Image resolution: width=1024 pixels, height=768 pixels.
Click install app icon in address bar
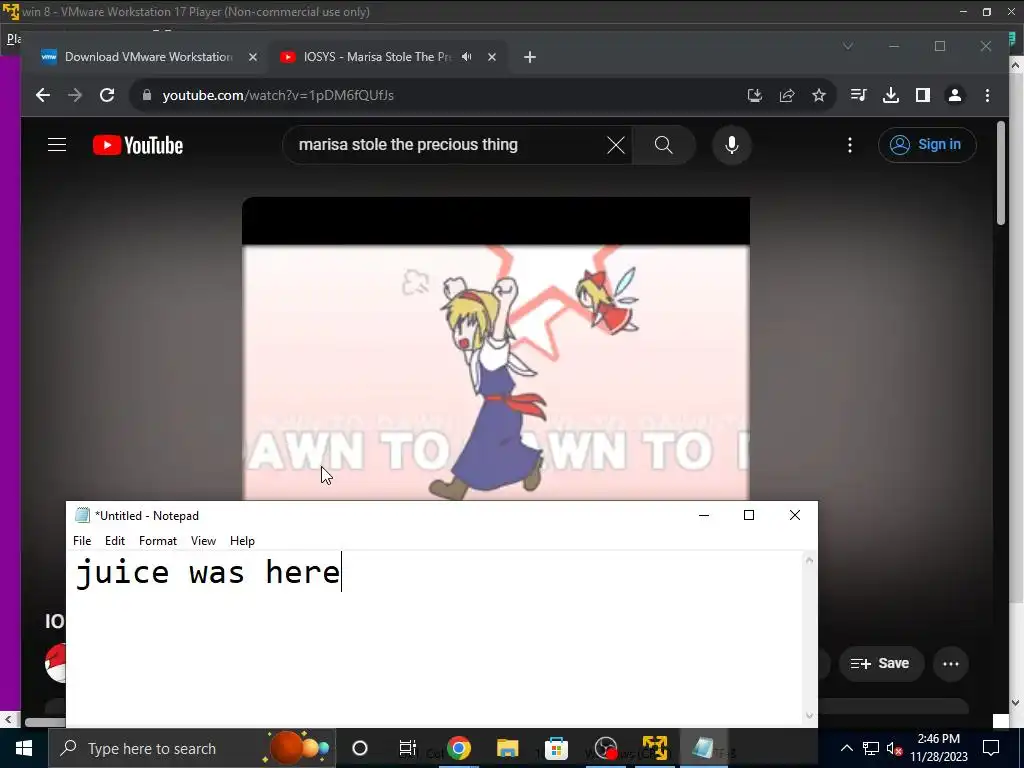click(x=755, y=95)
